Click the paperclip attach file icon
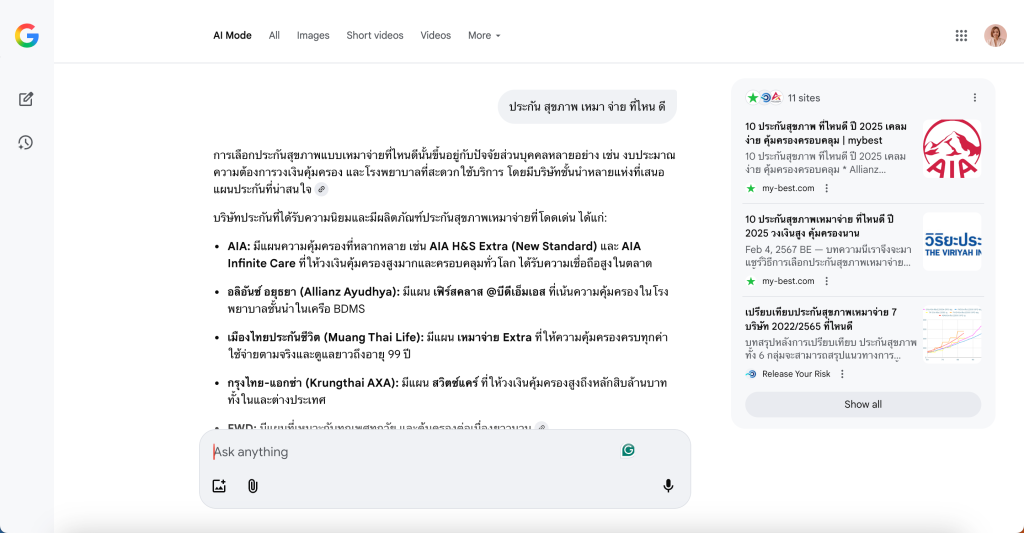1024x533 pixels. click(x=253, y=486)
